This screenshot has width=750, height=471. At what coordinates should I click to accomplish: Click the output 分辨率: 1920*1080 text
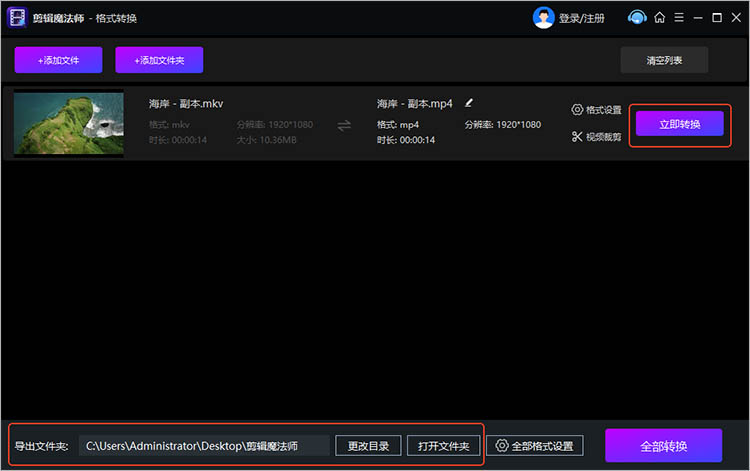click(x=503, y=125)
